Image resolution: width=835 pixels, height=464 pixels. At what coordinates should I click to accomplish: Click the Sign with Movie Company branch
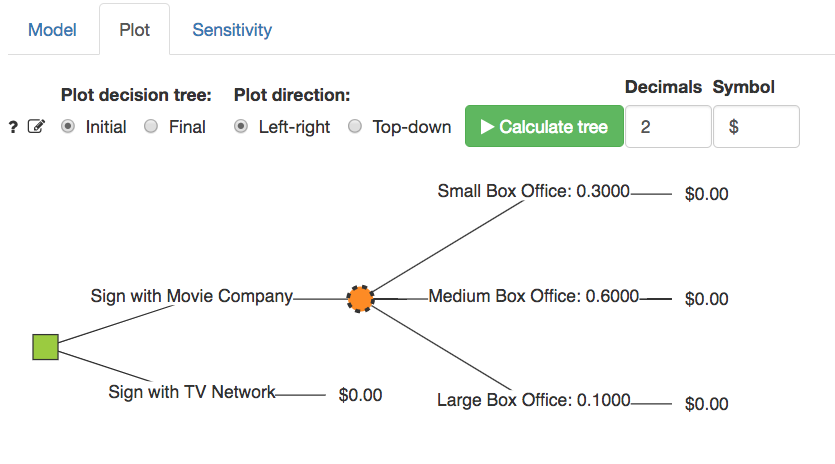[191, 296]
